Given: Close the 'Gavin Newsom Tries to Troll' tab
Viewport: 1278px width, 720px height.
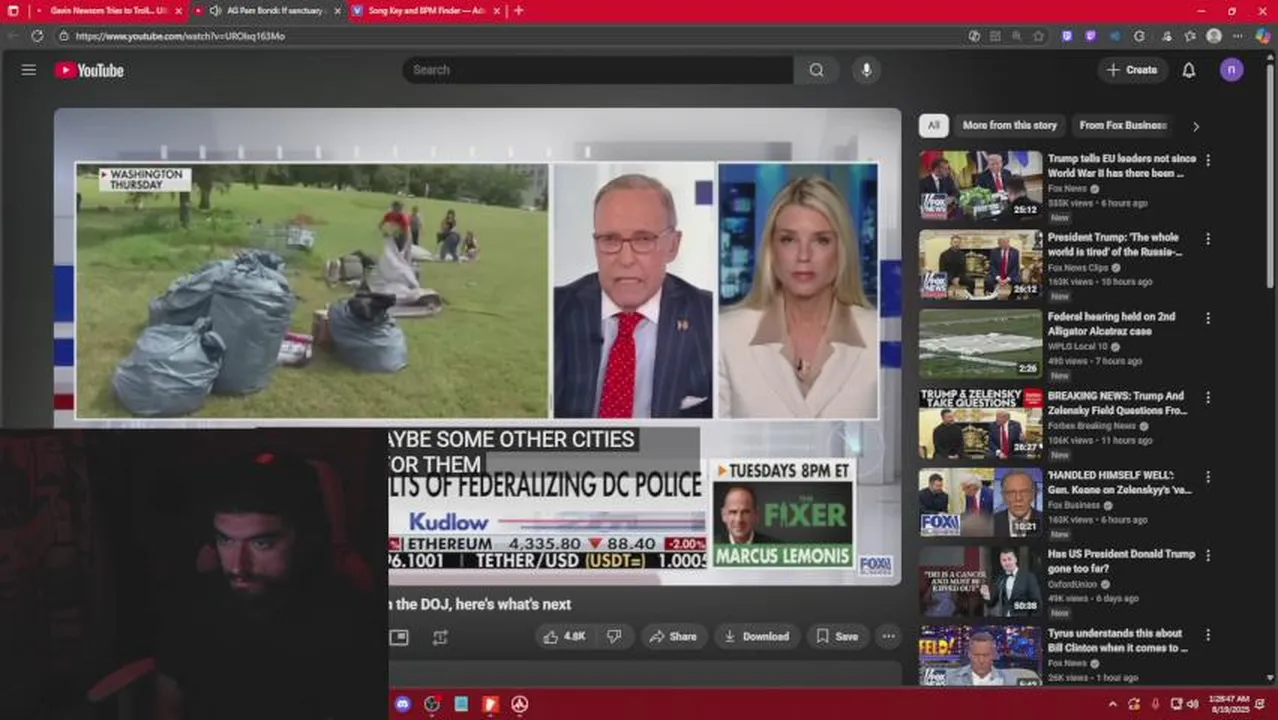Looking at the screenshot, I should pos(179,11).
